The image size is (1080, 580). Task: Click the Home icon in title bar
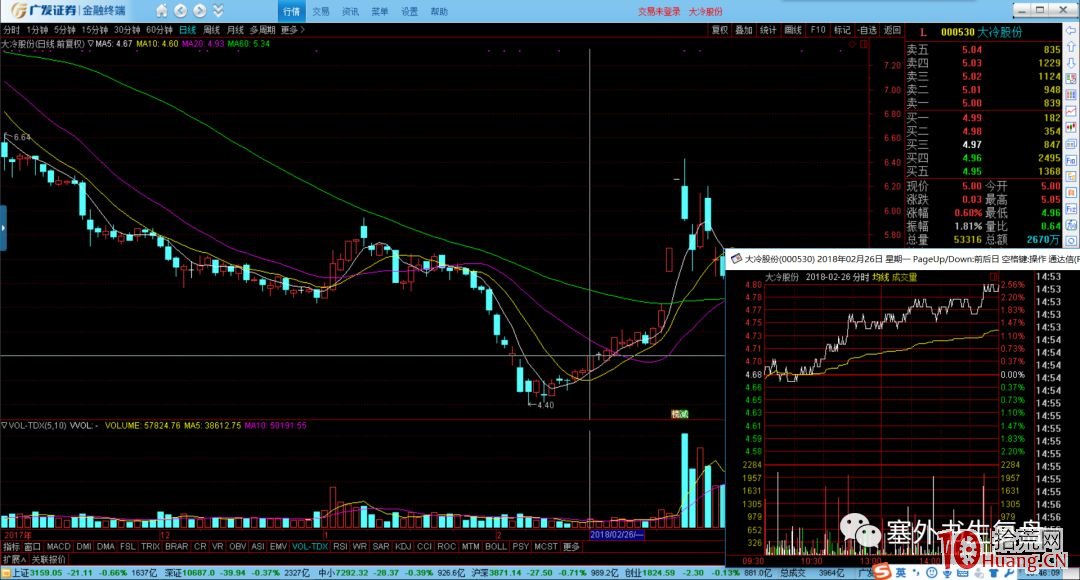pos(161,11)
